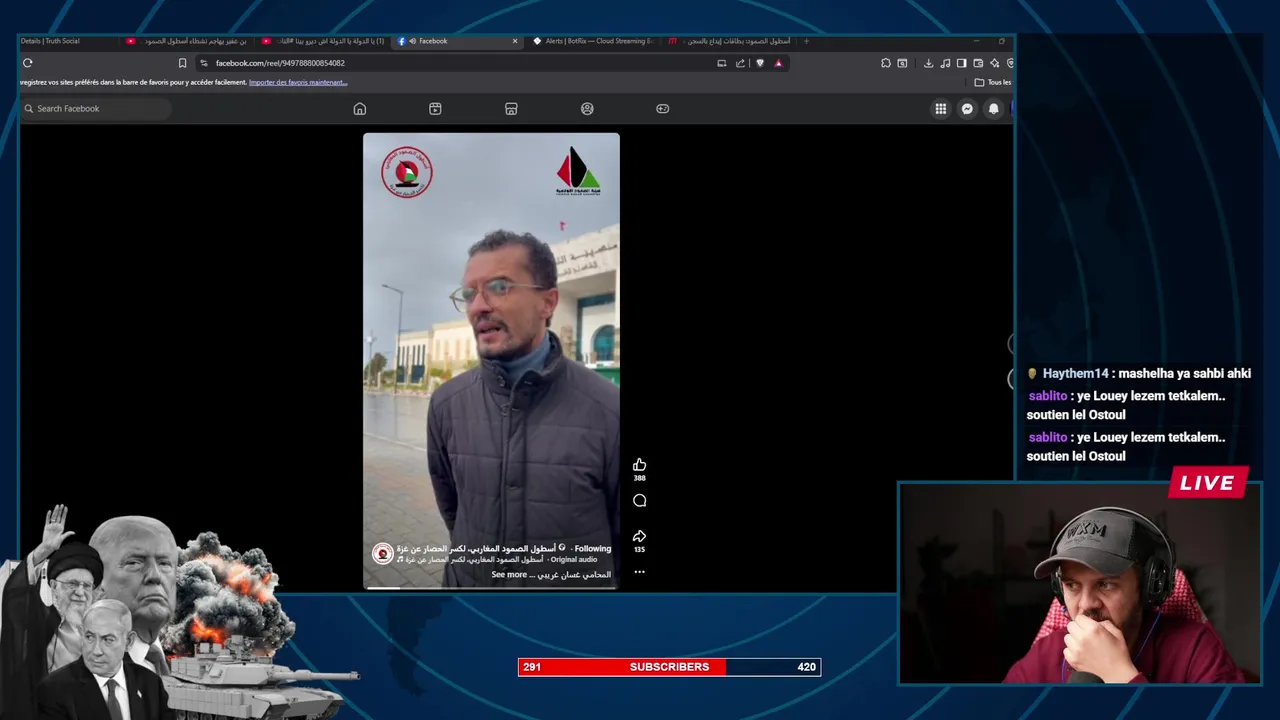Click the music note media control icon
This screenshot has width=1280, height=720.
click(945, 63)
